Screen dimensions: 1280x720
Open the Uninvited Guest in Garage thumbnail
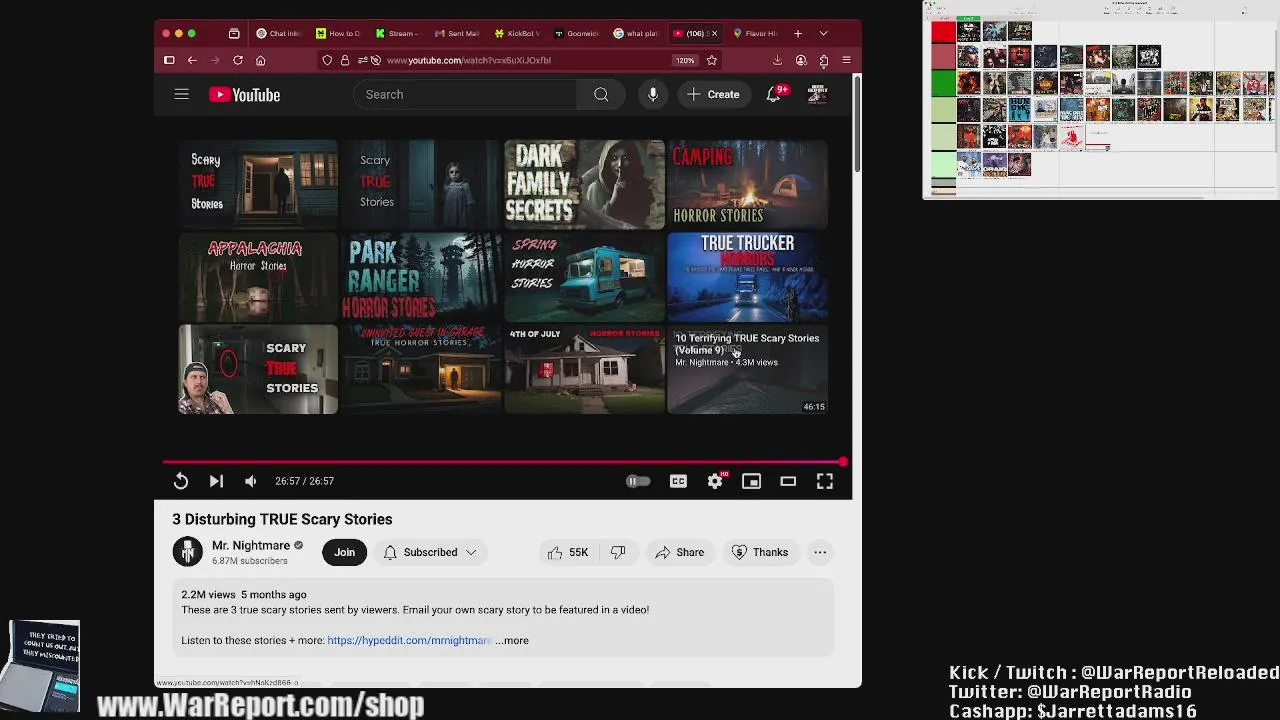coord(421,369)
